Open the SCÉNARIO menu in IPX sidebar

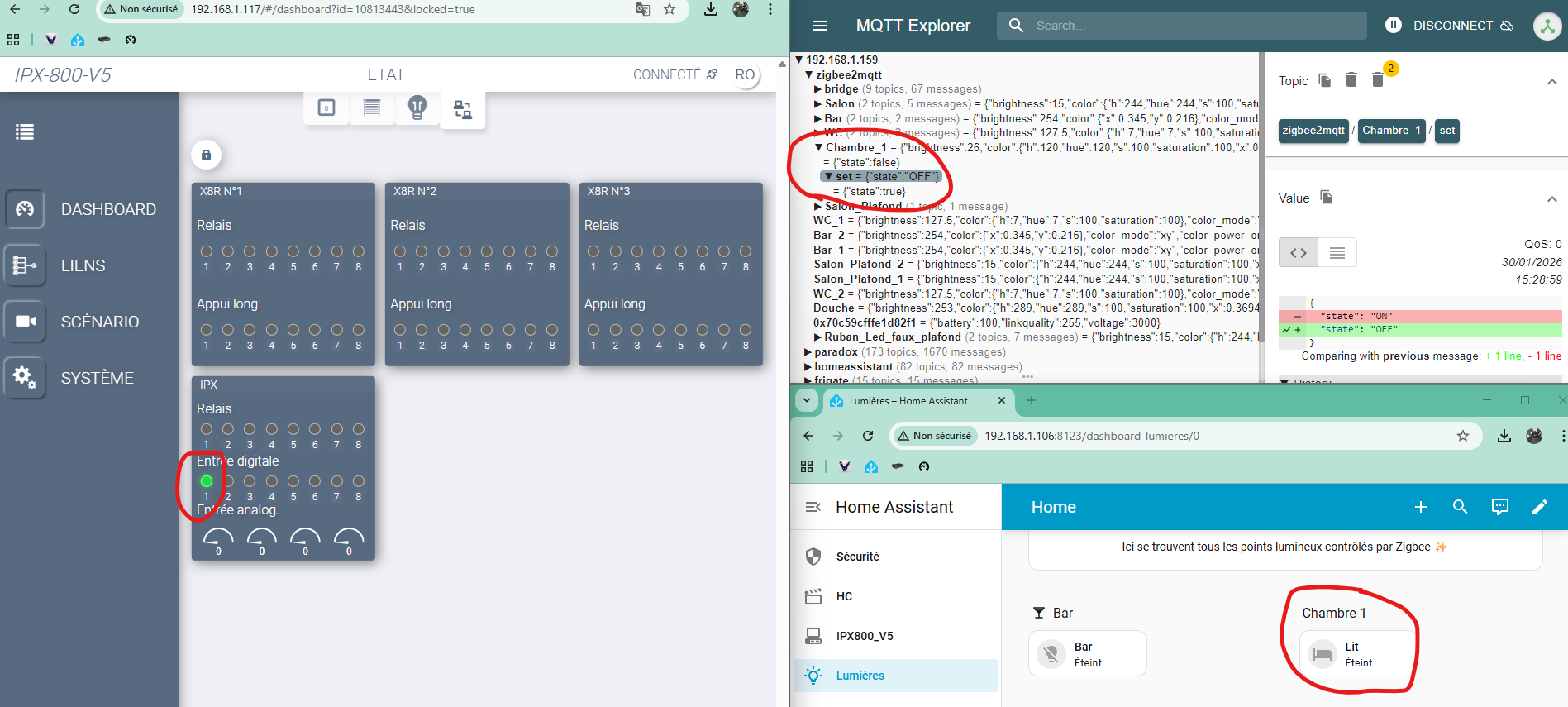(99, 322)
